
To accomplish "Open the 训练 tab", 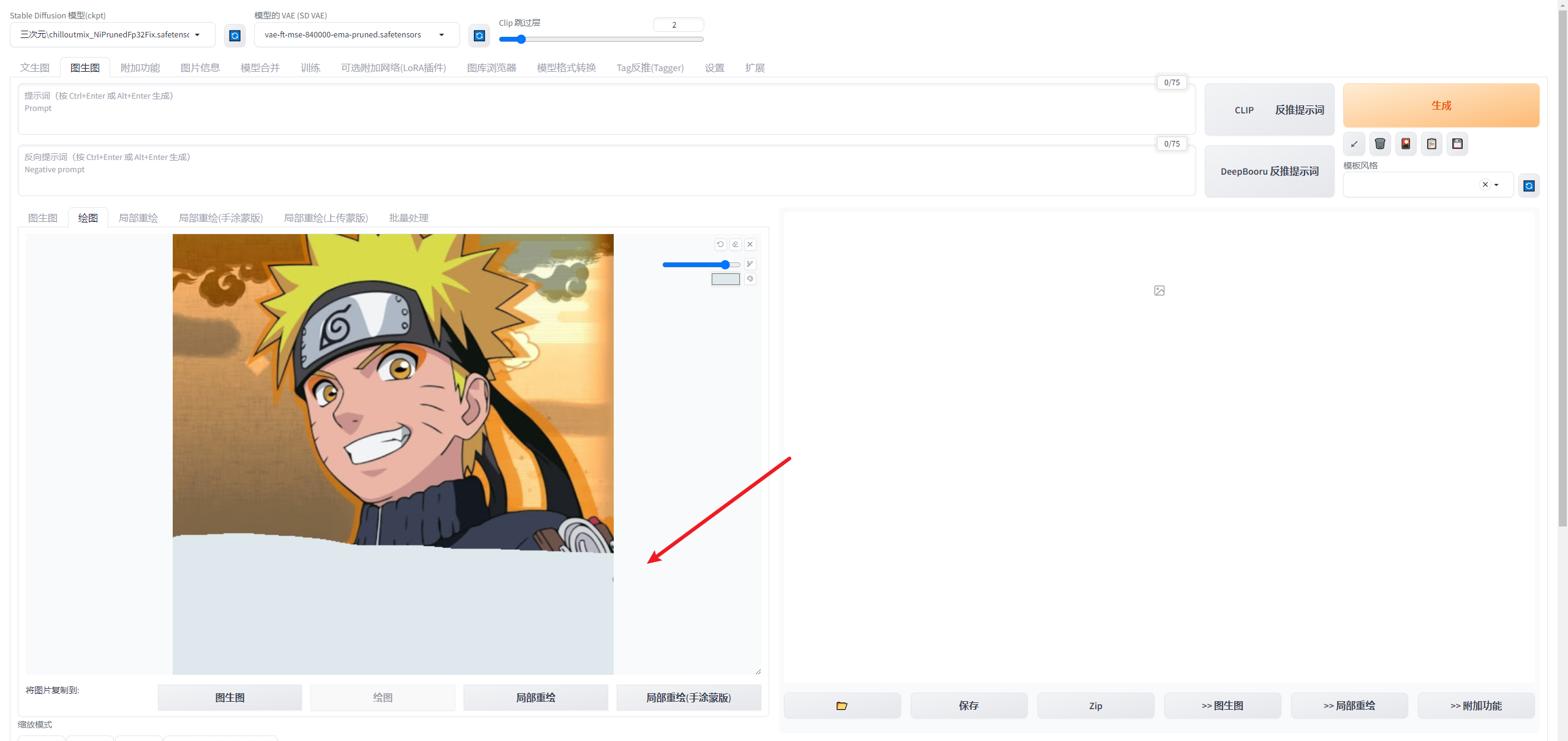I will click(311, 68).
